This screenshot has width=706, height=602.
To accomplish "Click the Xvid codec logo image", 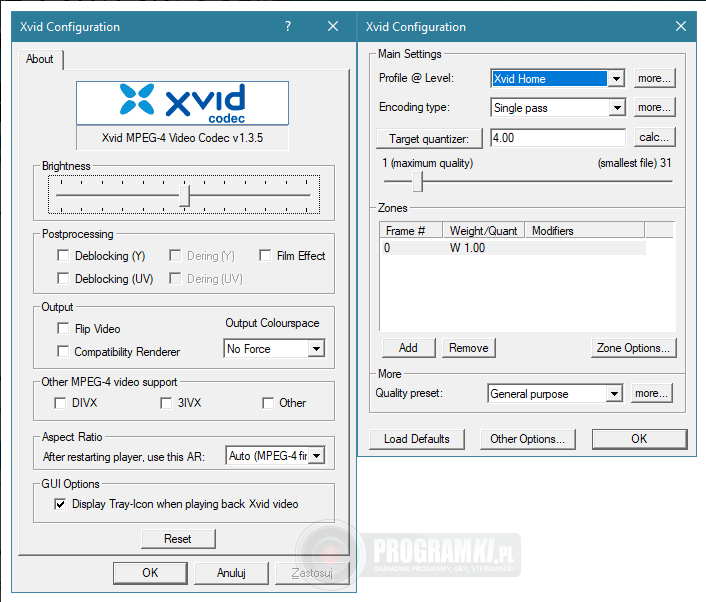I will pos(182,103).
